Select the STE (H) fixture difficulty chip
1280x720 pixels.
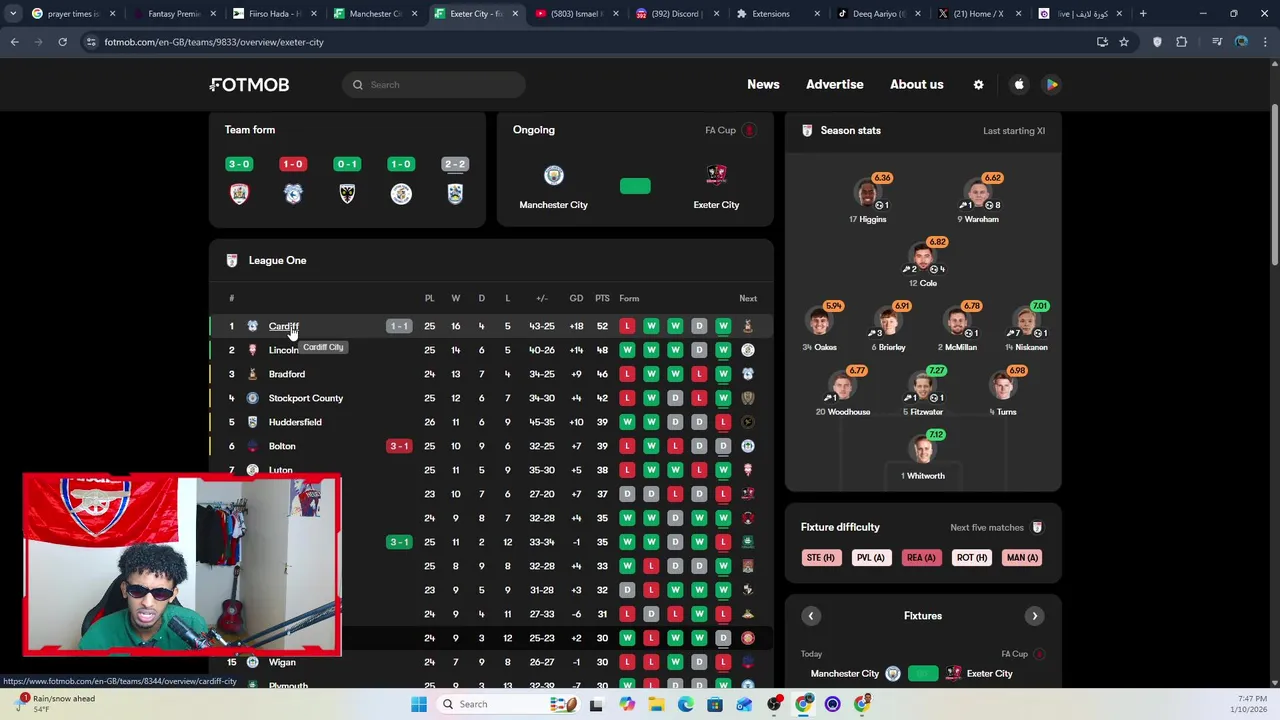pyautogui.click(x=820, y=558)
